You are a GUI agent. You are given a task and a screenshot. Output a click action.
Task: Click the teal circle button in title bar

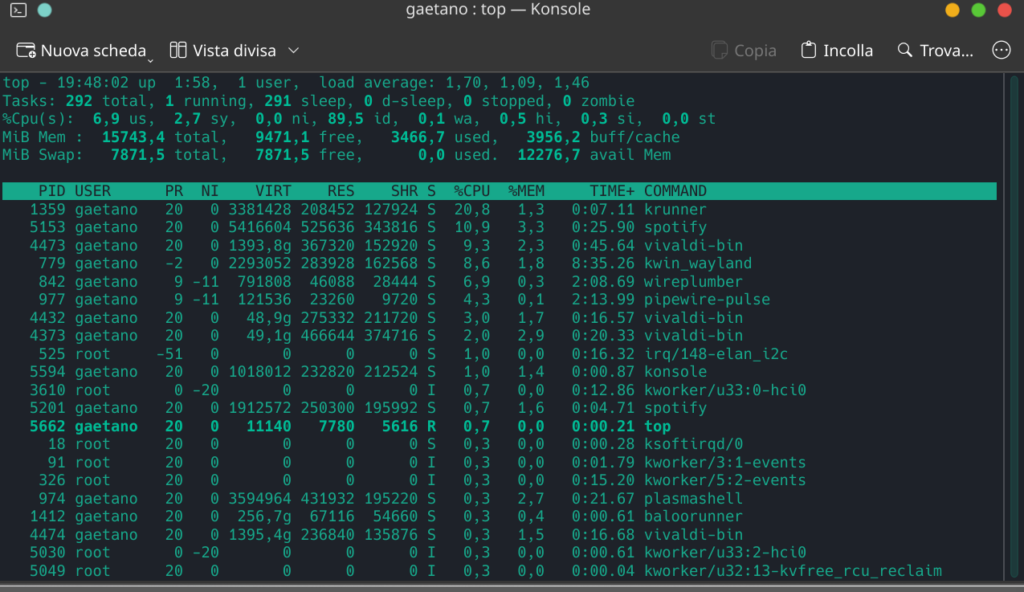(x=44, y=10)
